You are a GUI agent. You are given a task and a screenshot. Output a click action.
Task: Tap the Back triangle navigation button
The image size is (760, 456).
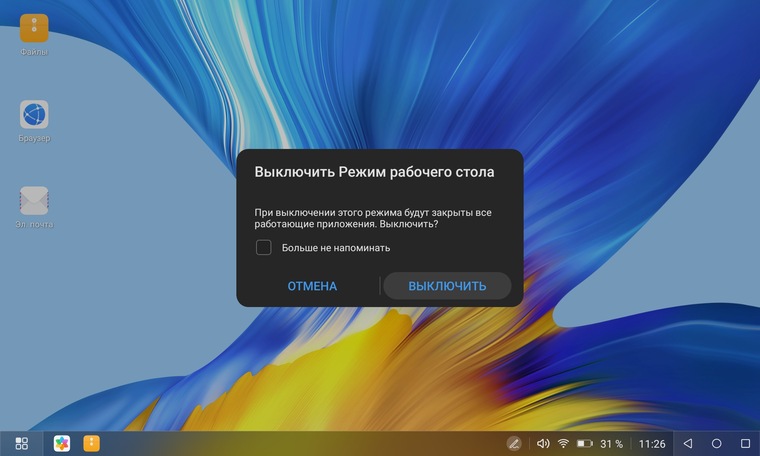[x=688, y=443]
